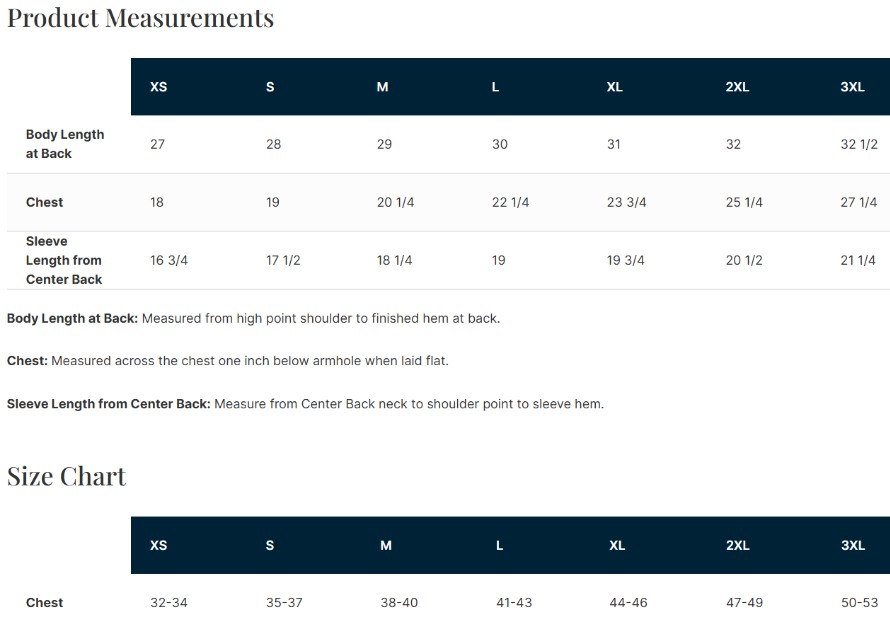Click the Body Length at Back: definition label
890x620 pixels.
tap(72, 319)
